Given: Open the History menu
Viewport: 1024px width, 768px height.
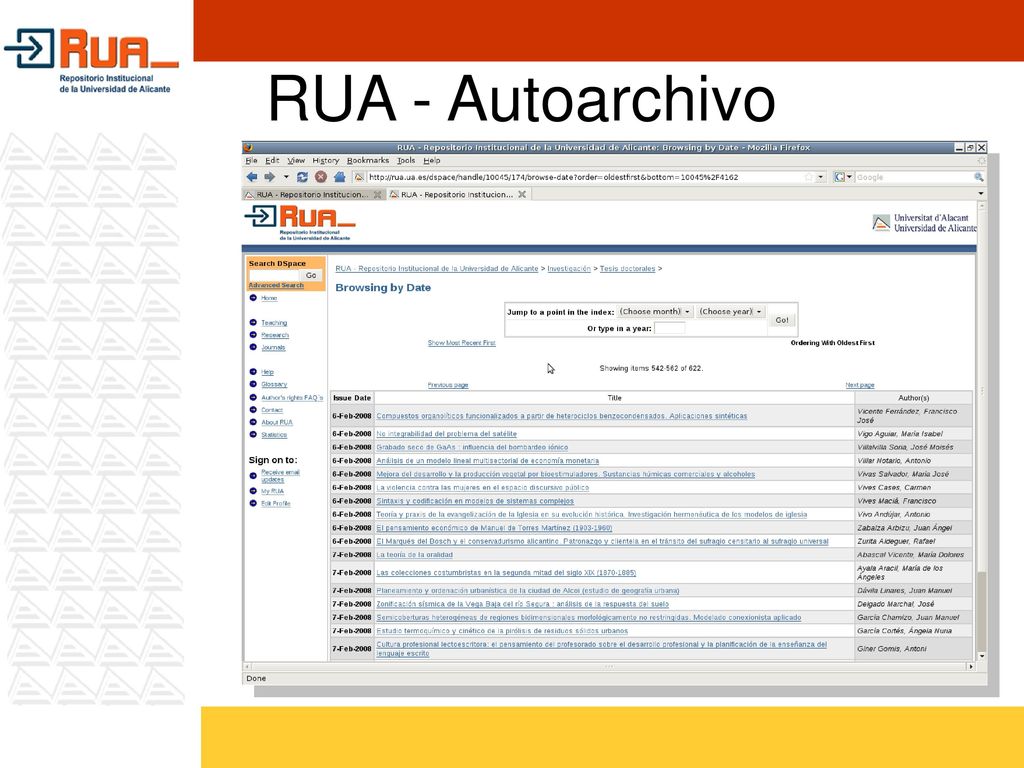Looking at the screenshot, I should point(325,161).
